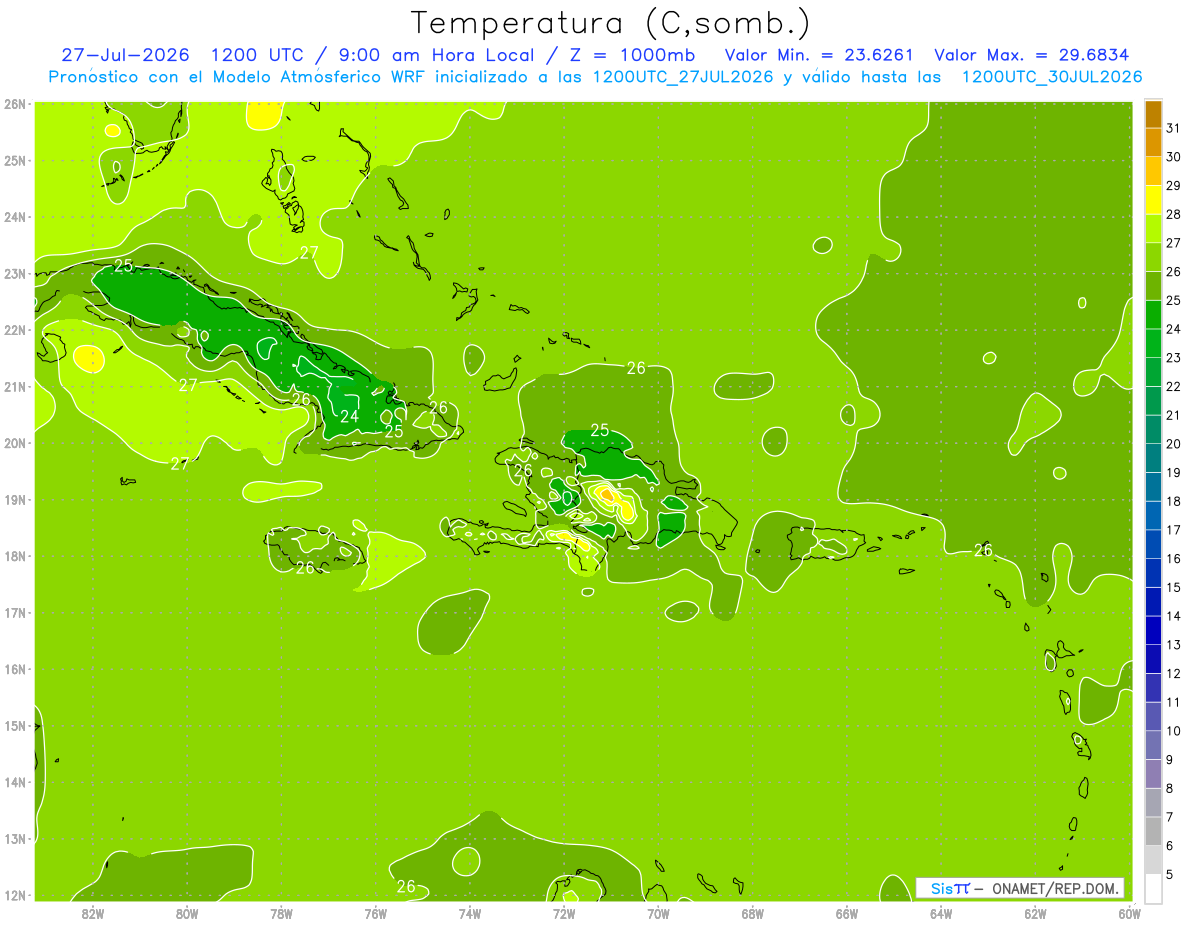1200x927 pixels.
Task: Click the "80W" longitude axis label
Action: click(x=187, y=912)
